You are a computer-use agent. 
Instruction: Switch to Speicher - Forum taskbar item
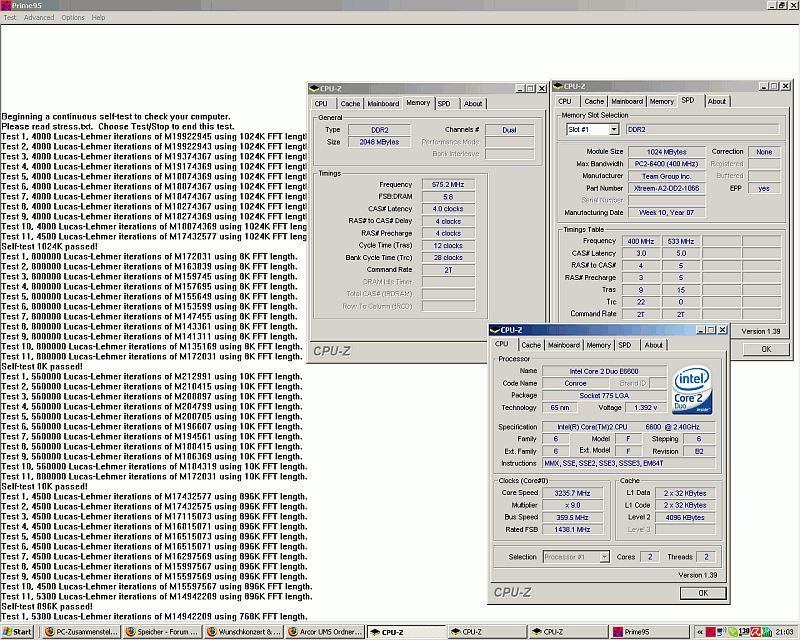(x=162, y=632)
